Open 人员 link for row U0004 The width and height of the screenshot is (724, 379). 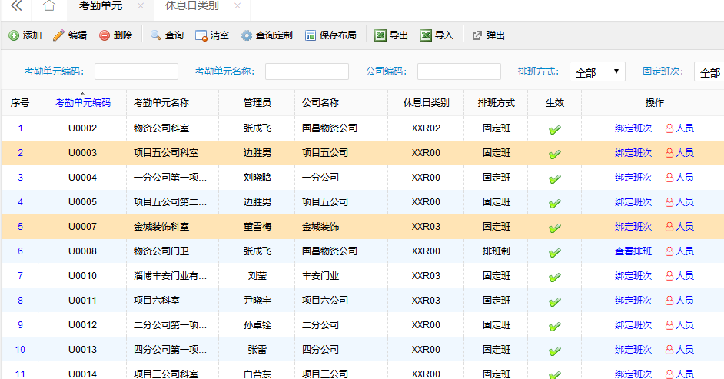click(684, 177)
